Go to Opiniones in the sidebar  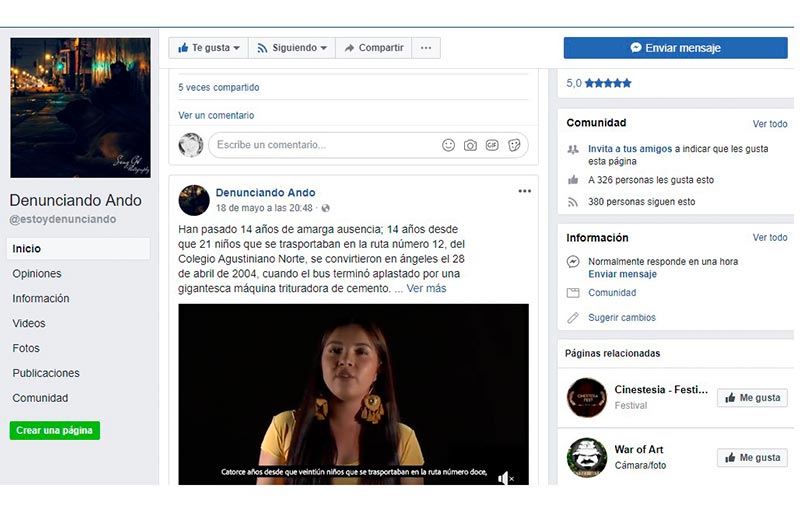point(37,274)
